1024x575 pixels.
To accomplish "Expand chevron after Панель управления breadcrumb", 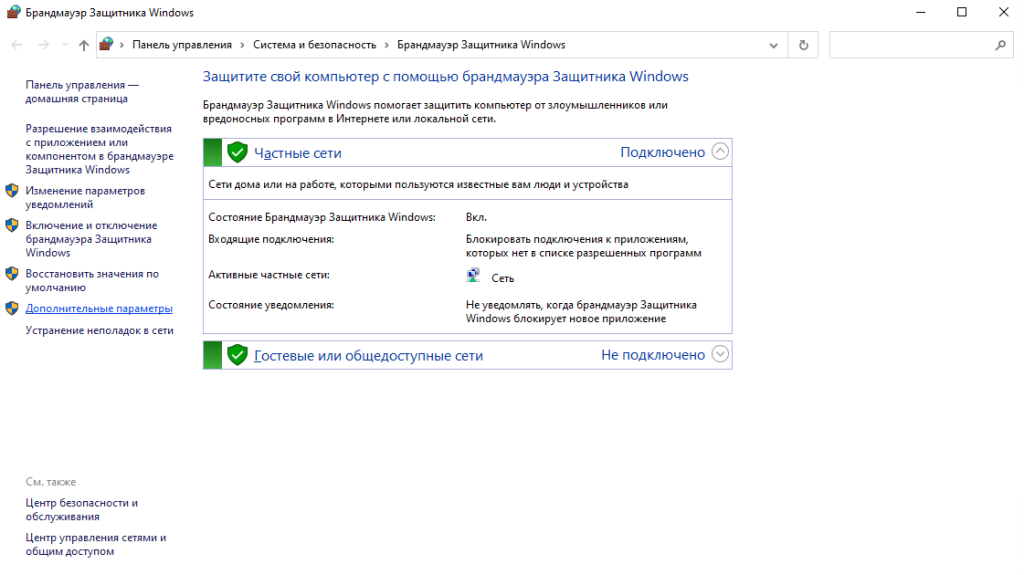I will click(242, 45).
